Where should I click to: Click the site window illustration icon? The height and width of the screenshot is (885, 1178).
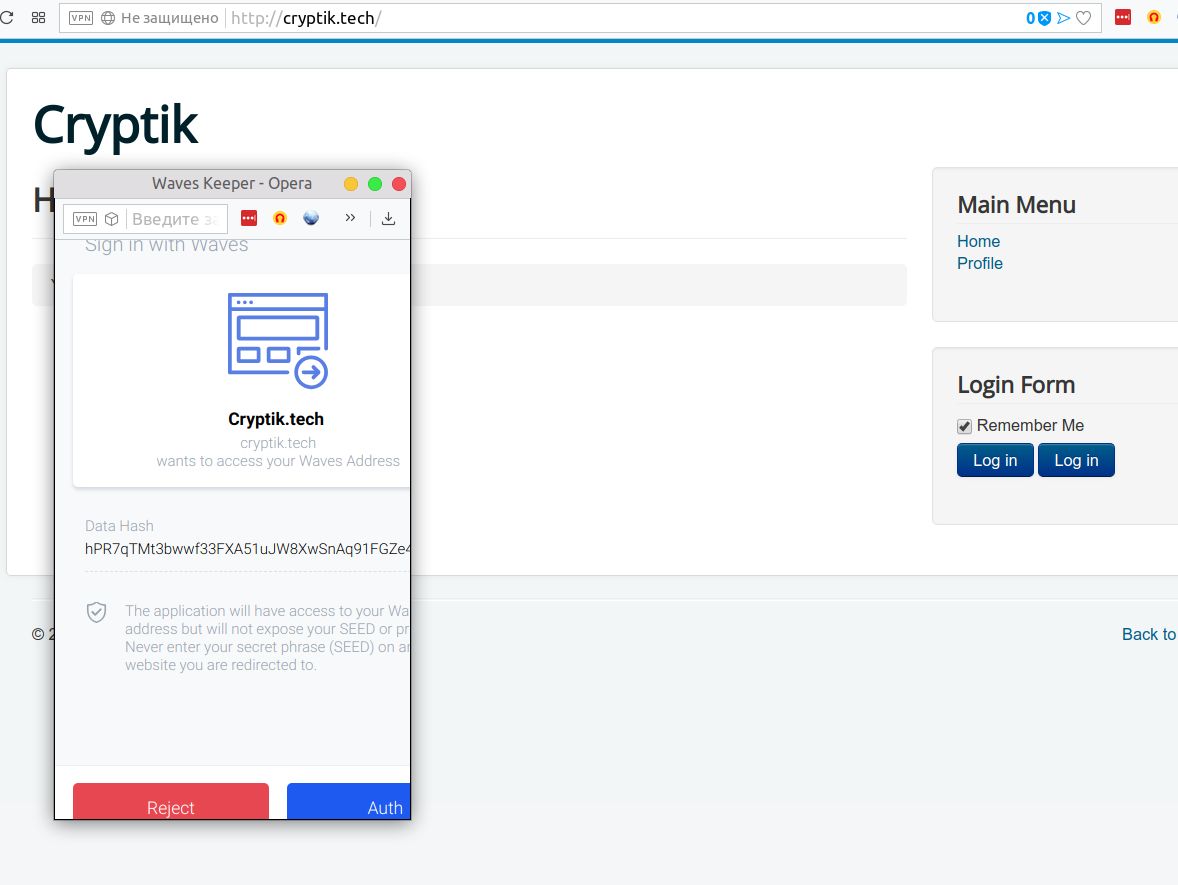point(278,340)
